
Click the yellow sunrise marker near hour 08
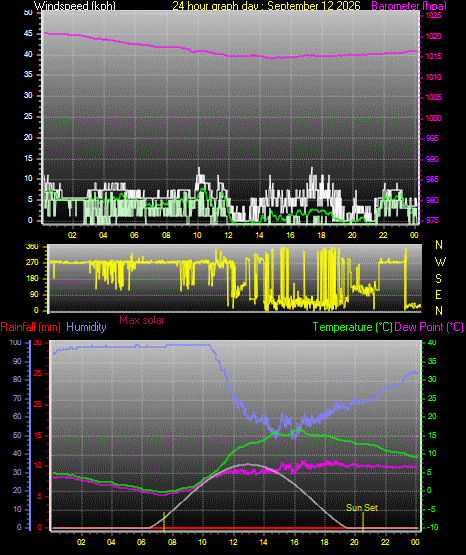[x=164, y=521]
